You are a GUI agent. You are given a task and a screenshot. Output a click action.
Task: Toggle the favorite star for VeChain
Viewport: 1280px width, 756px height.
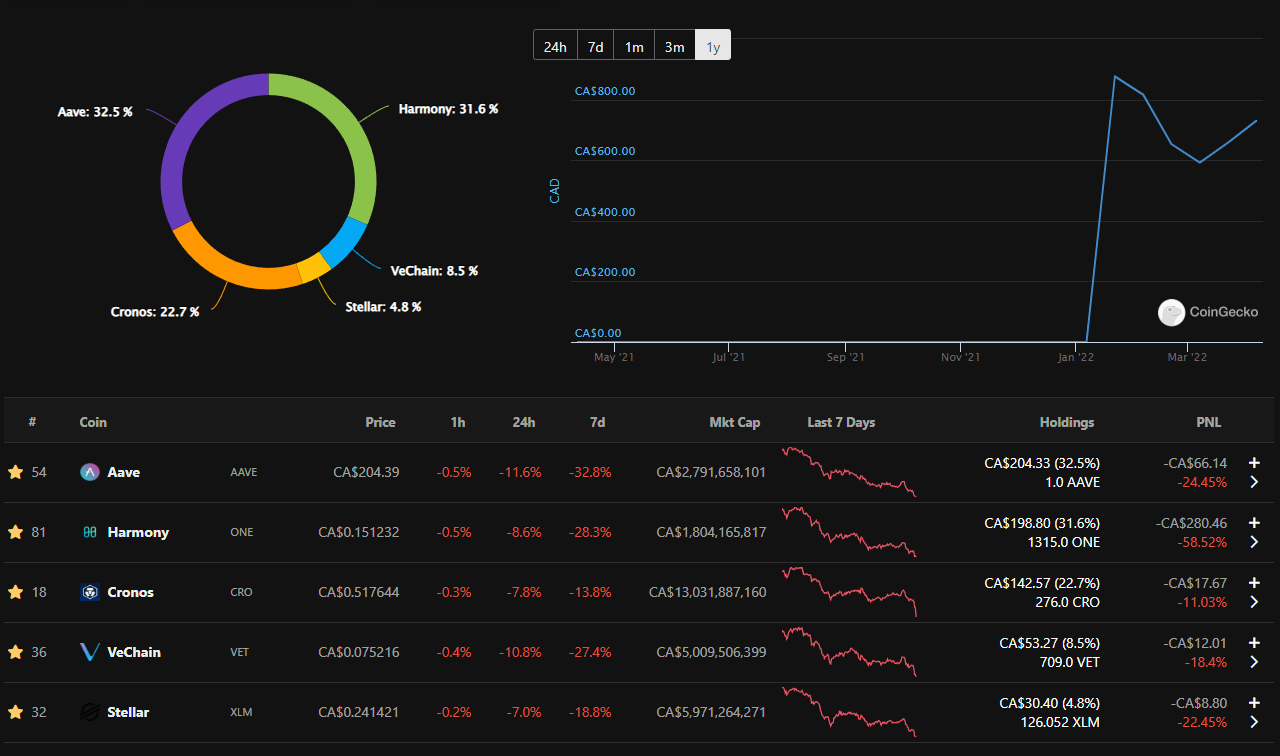pos(15,652)
